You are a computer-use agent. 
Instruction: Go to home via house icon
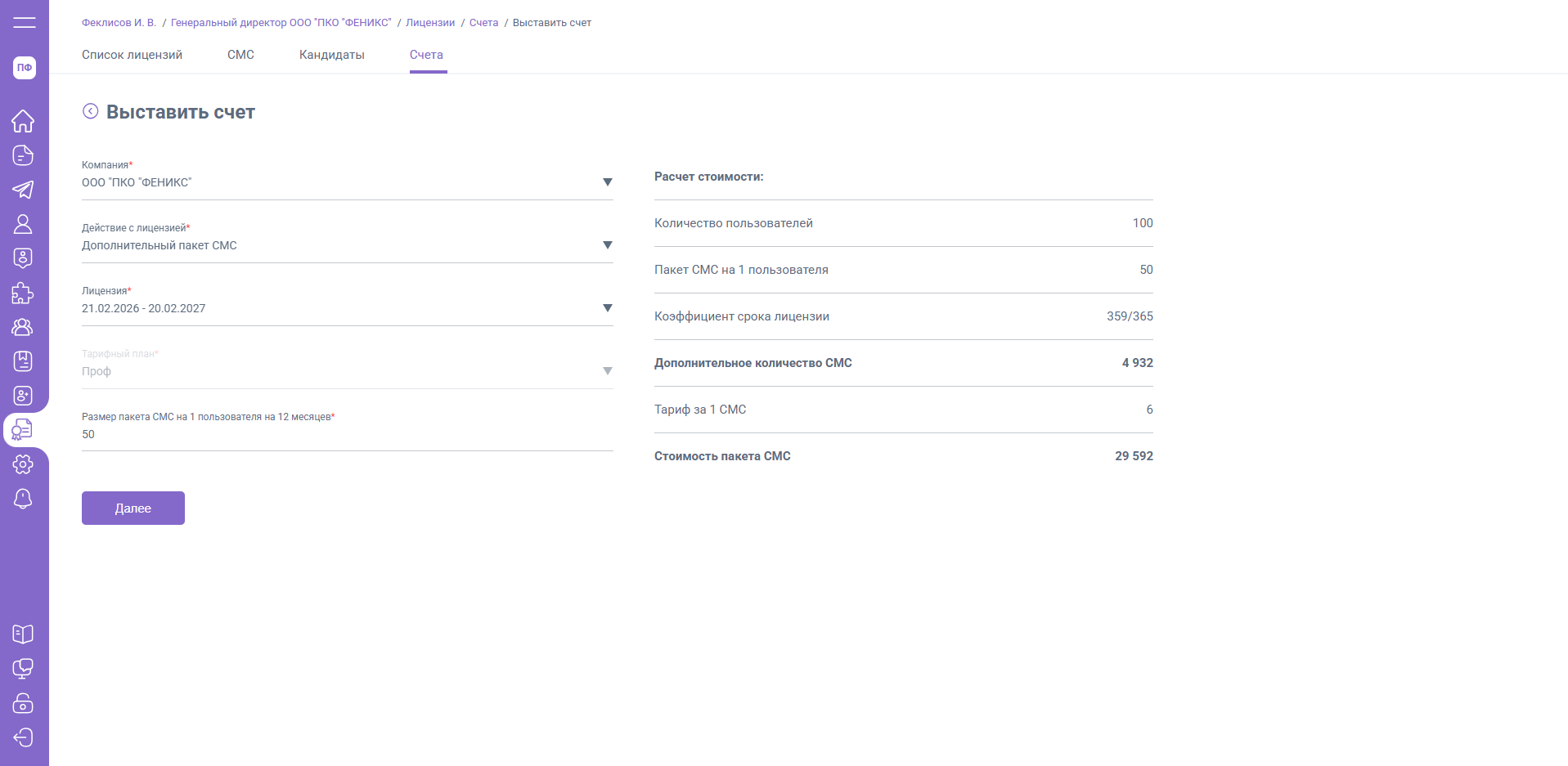pyautogui.click(x=23, y=121)
